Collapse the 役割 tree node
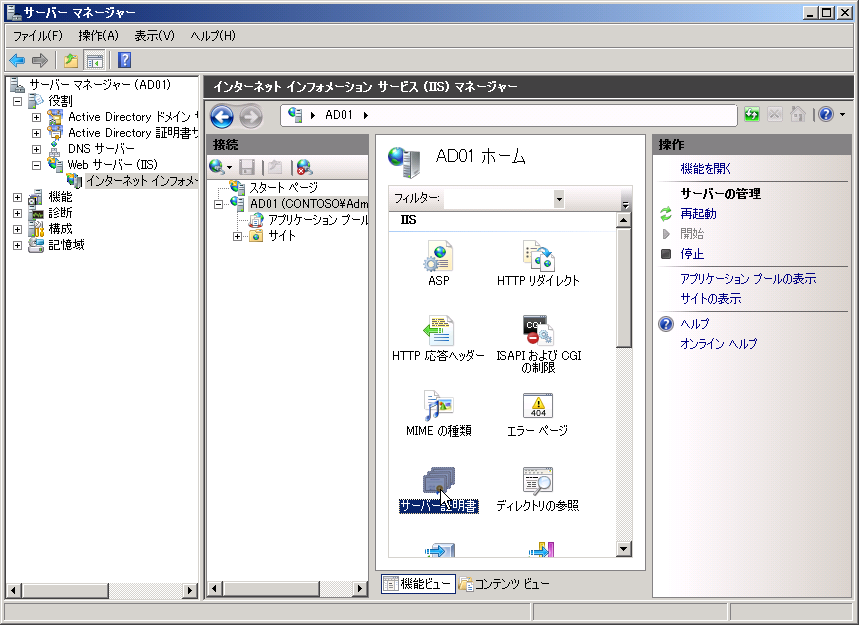Viewport: 859px width, 625px height. (x=18, y=101)
